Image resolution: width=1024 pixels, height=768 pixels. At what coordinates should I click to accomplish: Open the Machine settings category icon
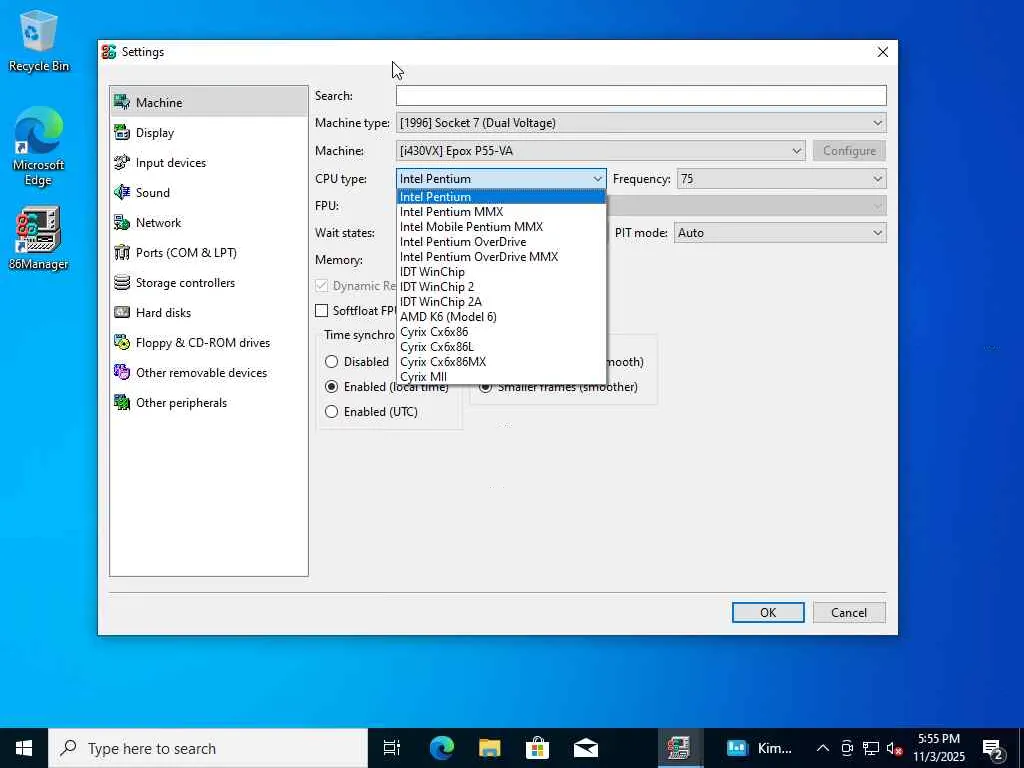pos(121,102)
